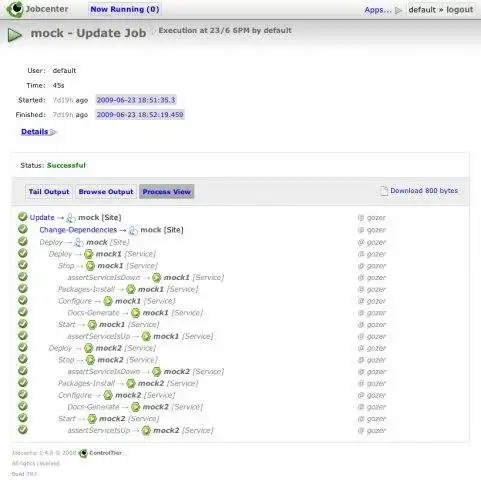The width and height of the screenshot is (481, 480).
Task: Click success checkmark on Deploy mock2 [Service] row
Action: tap(23, 347)
